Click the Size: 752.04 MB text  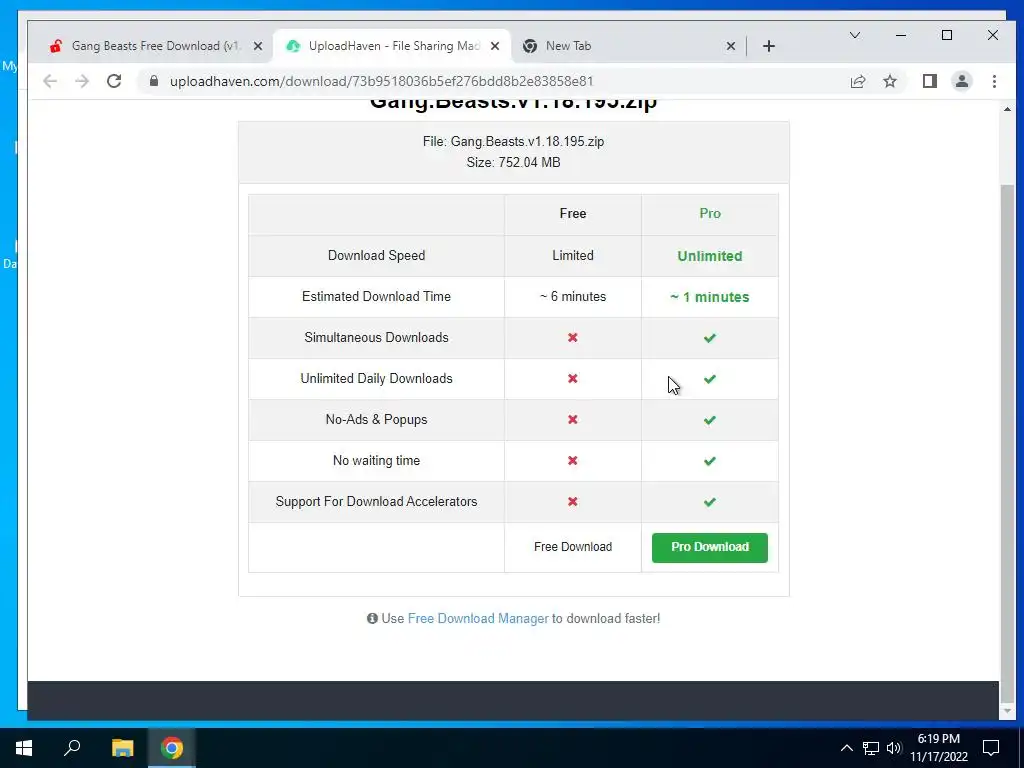(513, 163)
